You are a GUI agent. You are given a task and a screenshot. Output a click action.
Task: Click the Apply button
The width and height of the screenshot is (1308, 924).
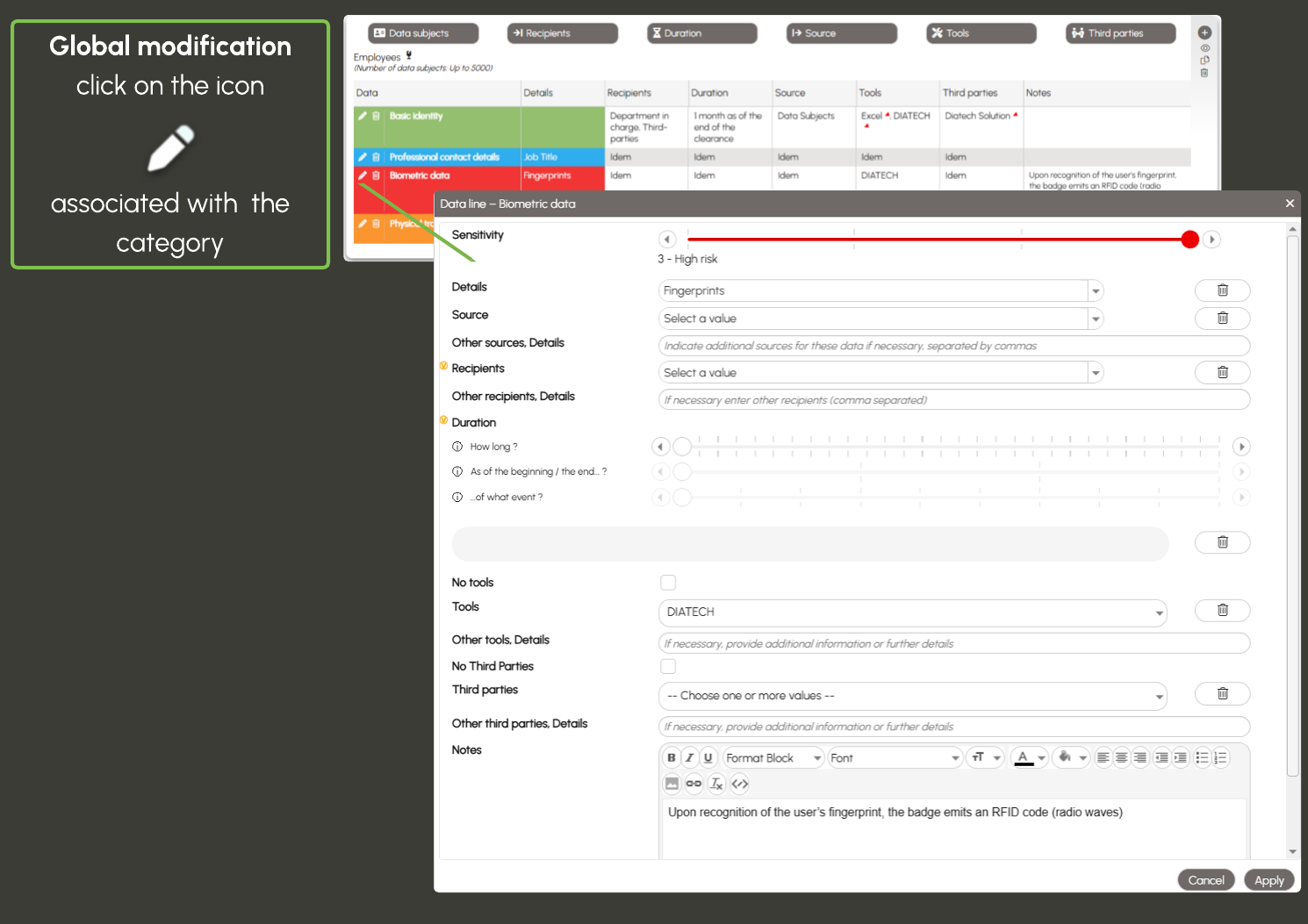(1268, 880)
